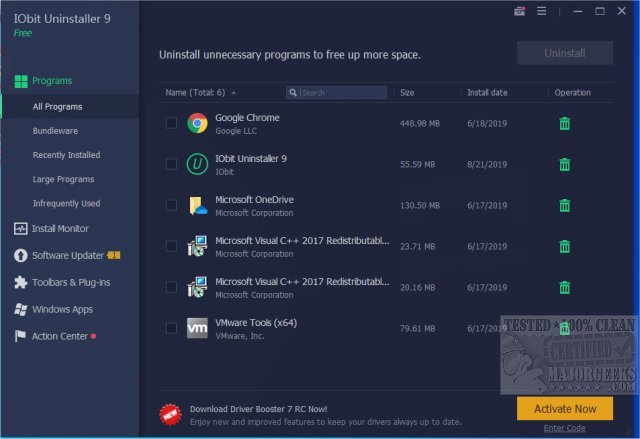The height and width of the screenshot is (439, 640).
Task: Open the hamburger options menu
Action: point(542,12)
